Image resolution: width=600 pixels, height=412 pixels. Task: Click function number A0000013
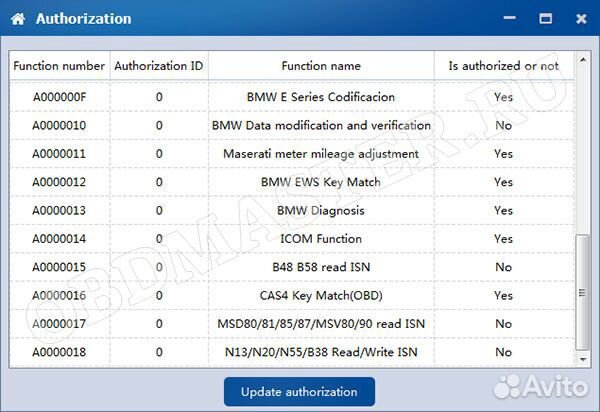[x=59, y=211]
